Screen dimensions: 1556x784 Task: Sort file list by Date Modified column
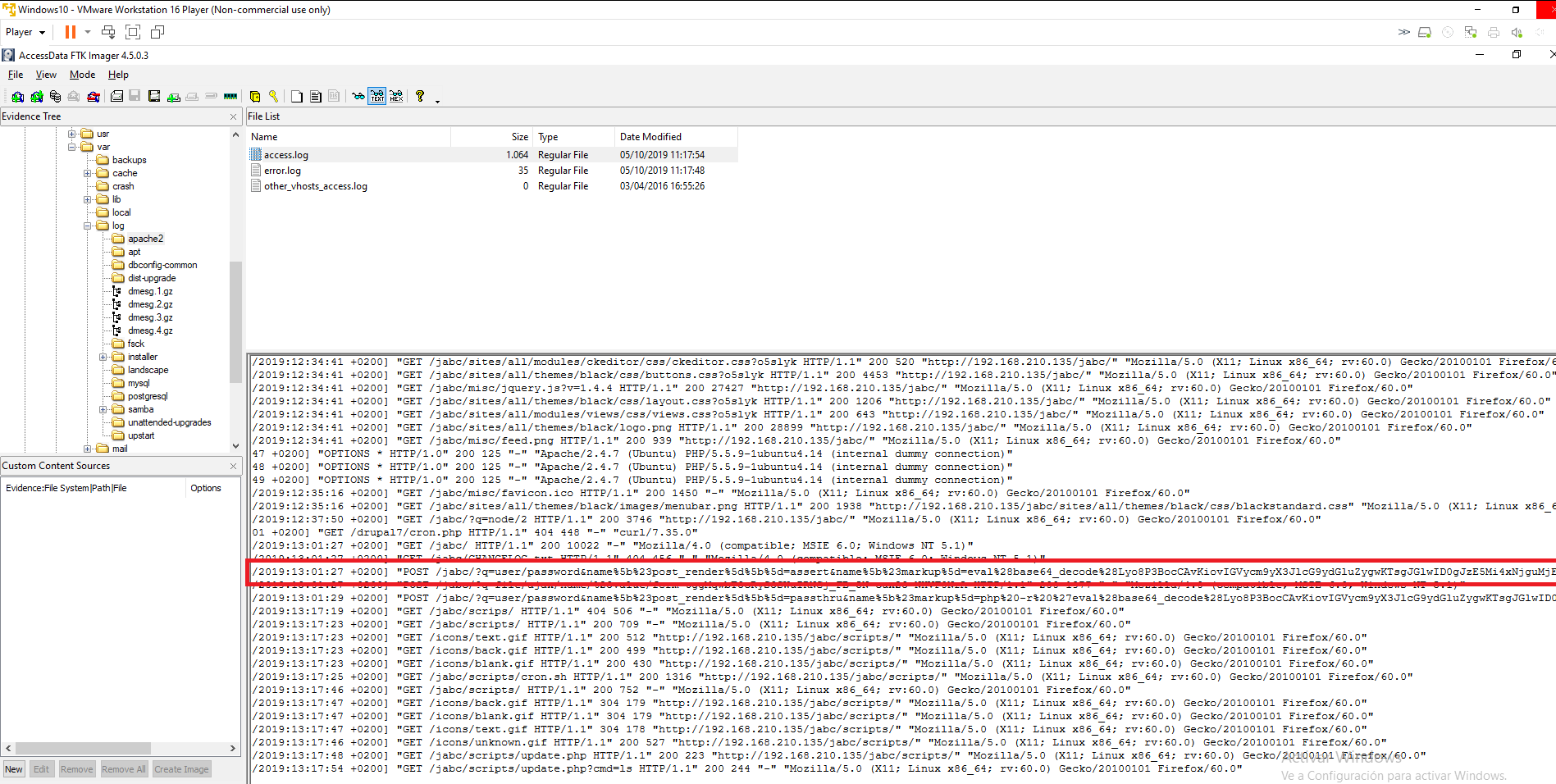650,137
